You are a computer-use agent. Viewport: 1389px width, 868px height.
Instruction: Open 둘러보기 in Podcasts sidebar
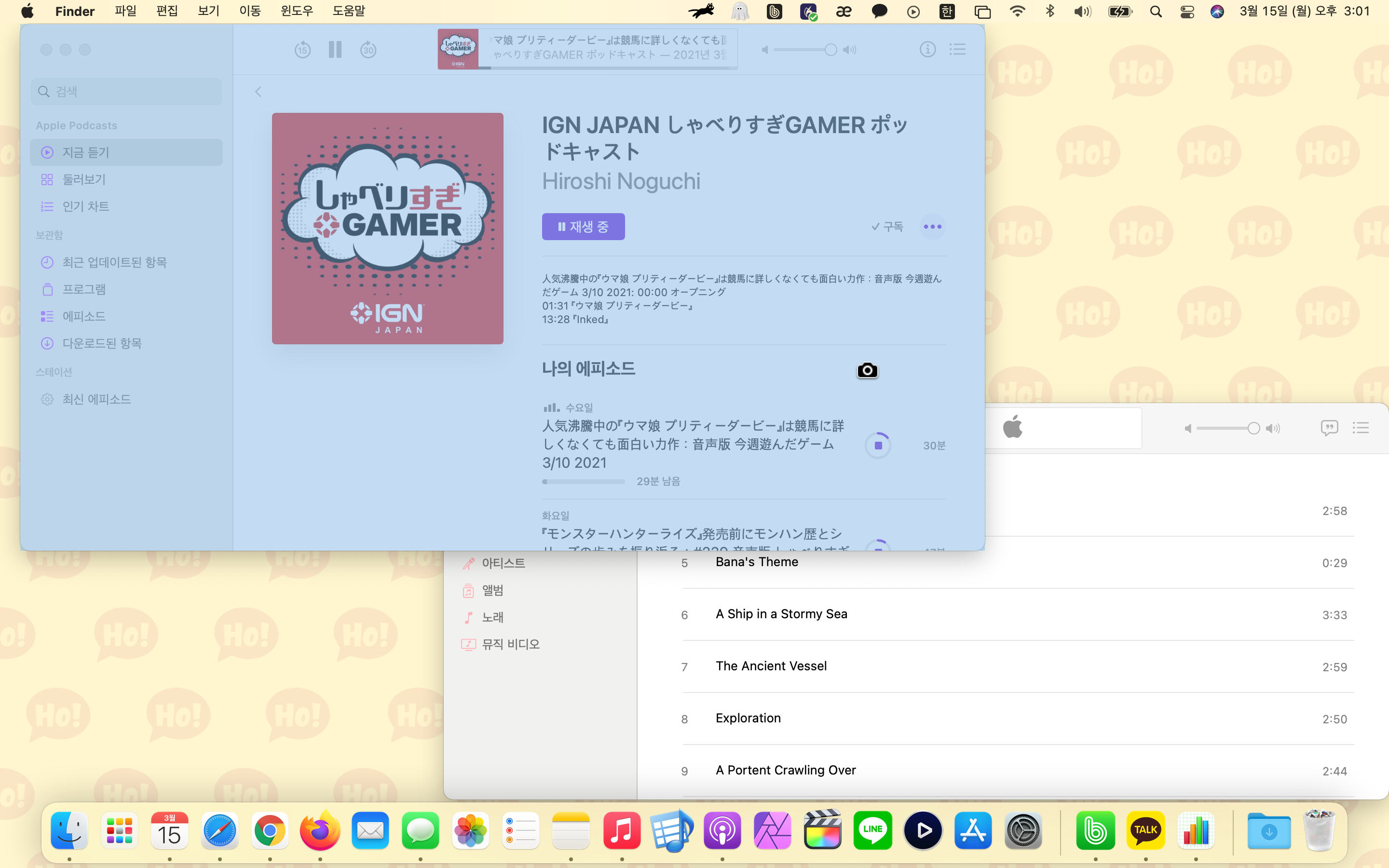[x=126, y=179]
